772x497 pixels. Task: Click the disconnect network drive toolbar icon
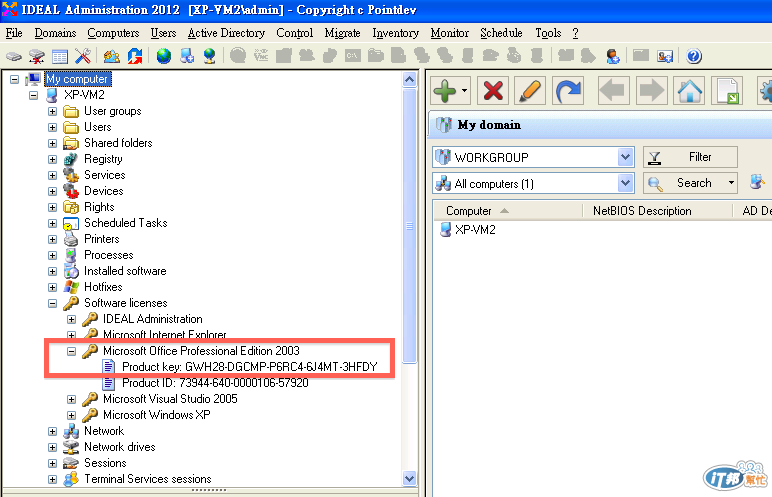[x=36, y=56]
